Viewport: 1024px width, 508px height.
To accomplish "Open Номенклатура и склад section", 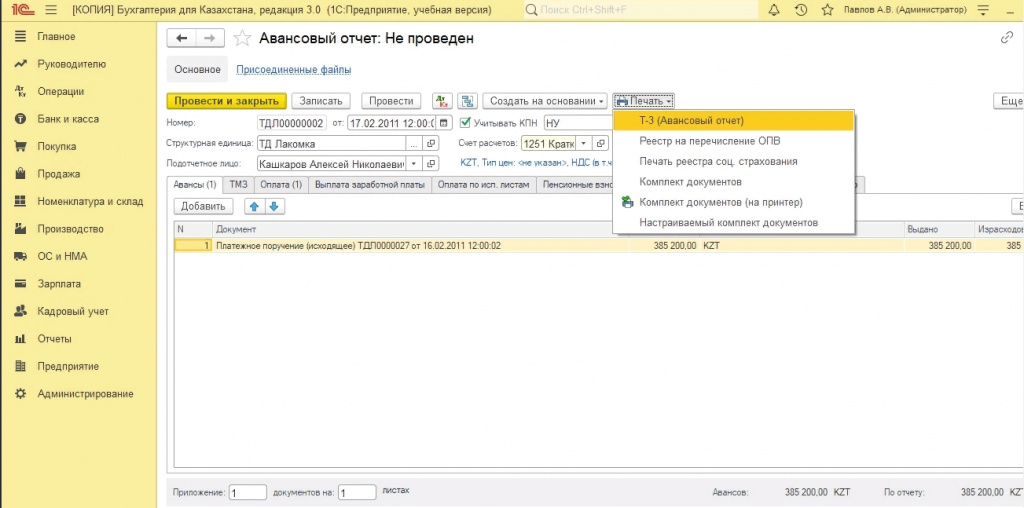I will click(90, 201).
